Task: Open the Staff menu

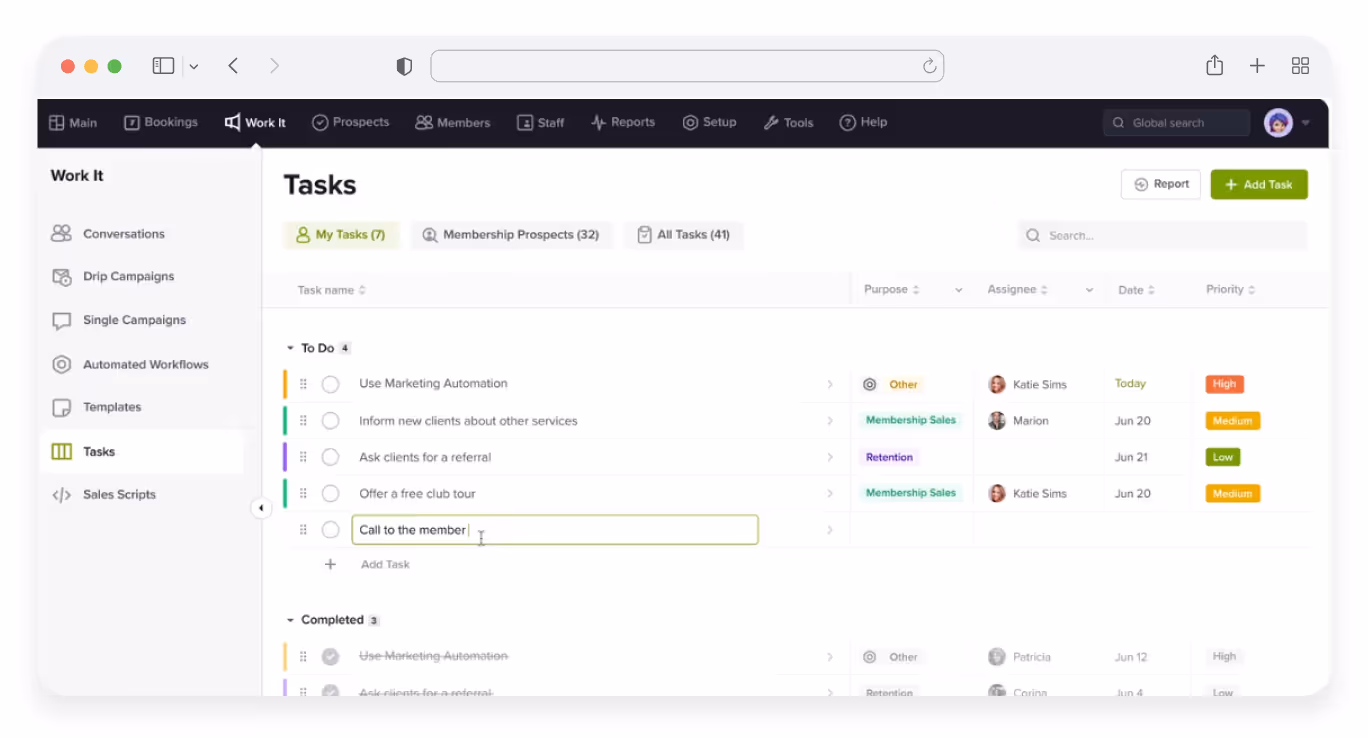Action: coord(540,123)
